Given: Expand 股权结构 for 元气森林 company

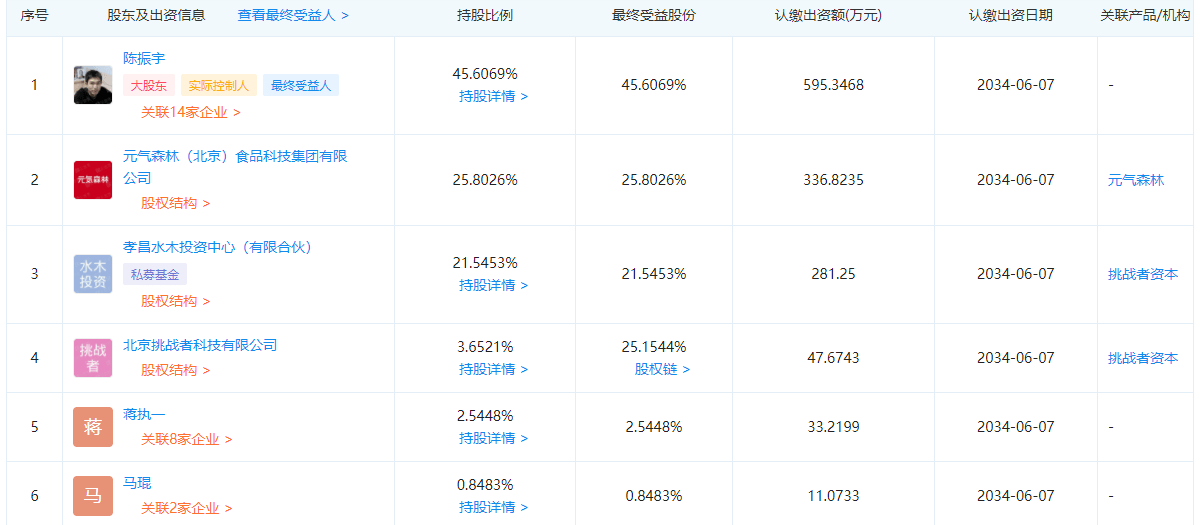Looking at the screenshot, I should click(175, 203).
